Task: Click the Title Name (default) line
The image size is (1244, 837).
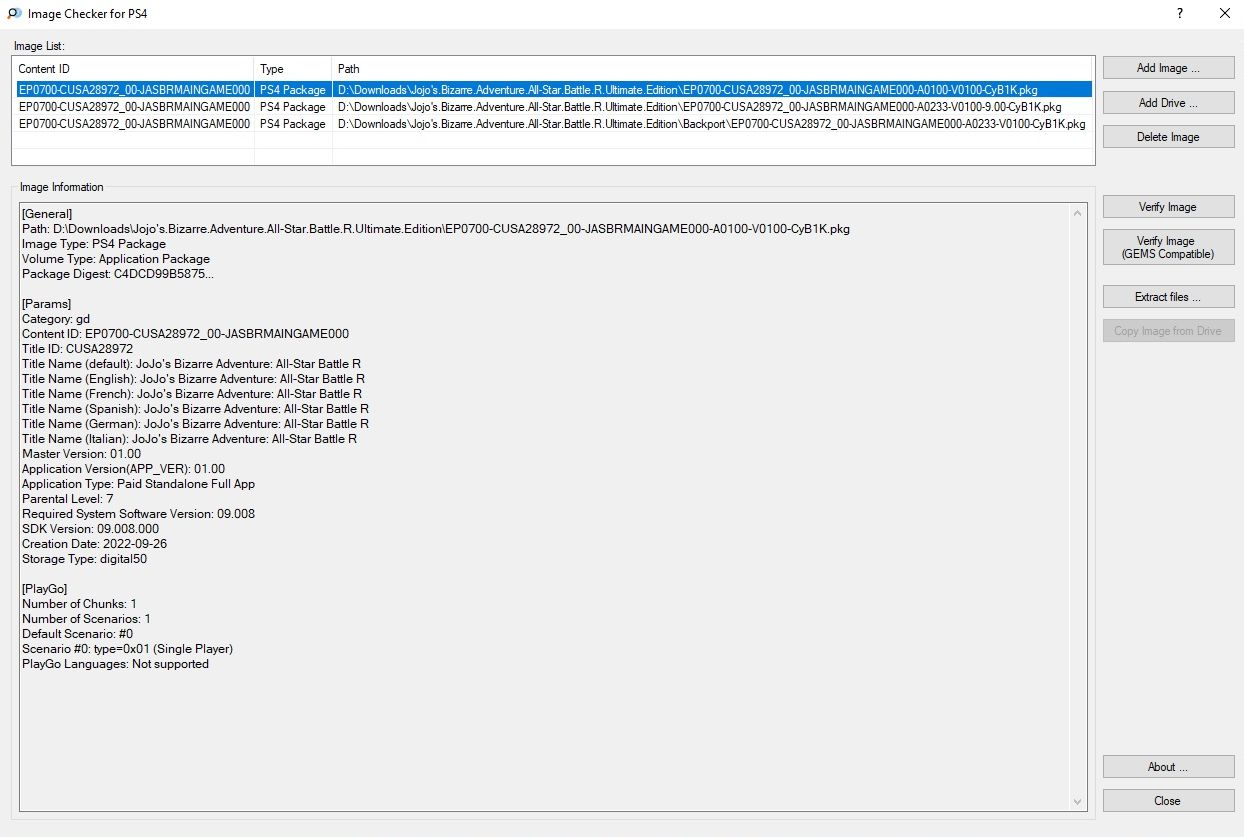Action: (192, 364)
